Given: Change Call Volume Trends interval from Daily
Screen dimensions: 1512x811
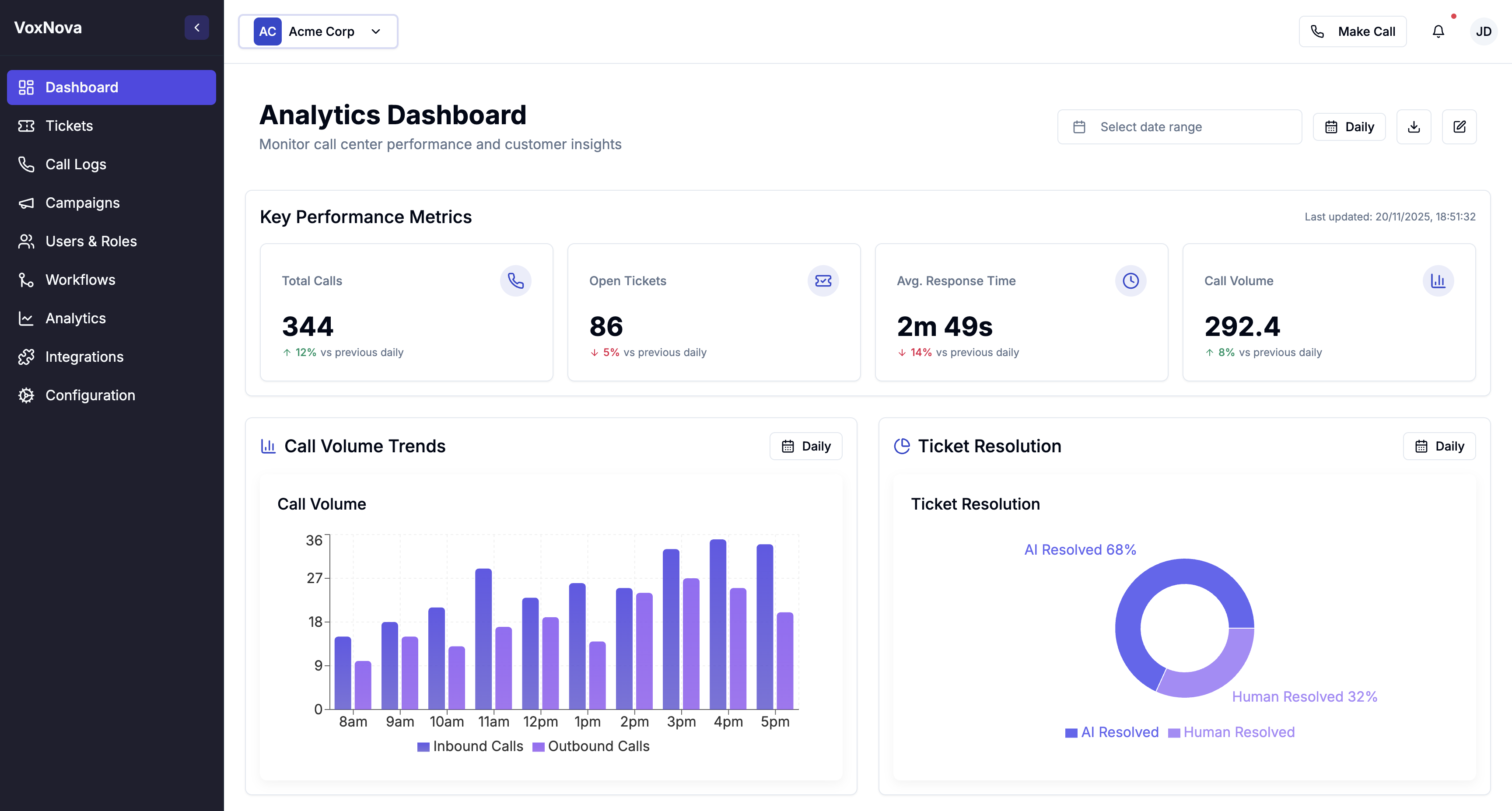Looking at the screenshot, I should coord(806,446).
